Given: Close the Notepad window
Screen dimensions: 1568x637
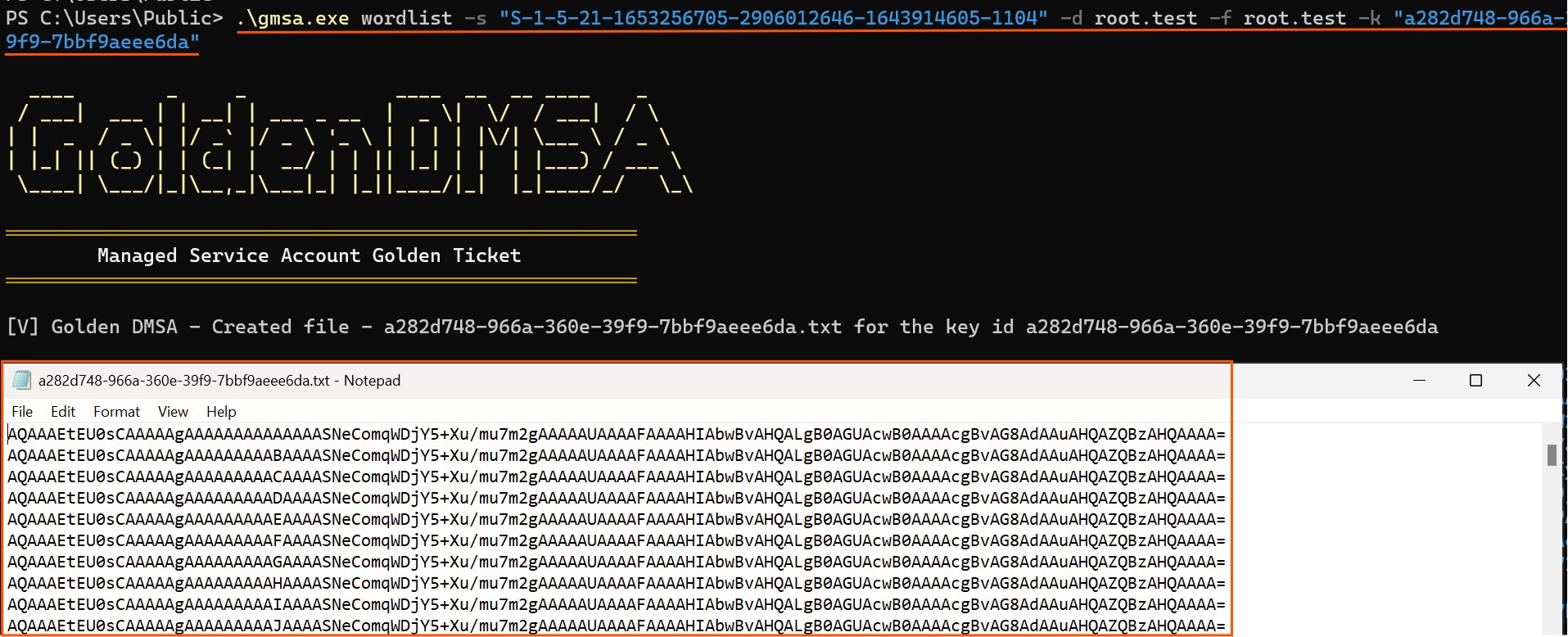Looking at the screenshot, I should (1534, 380).
